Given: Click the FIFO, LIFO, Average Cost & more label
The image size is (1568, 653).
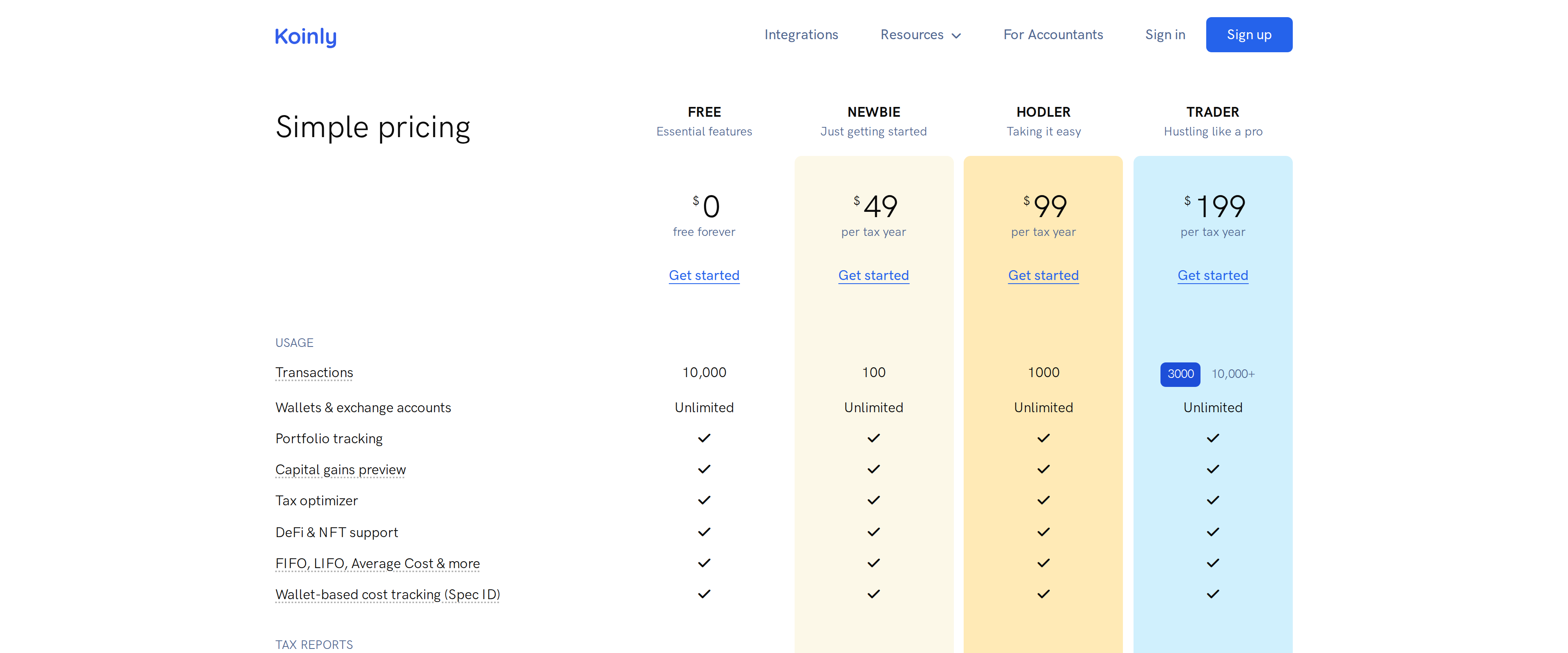Looking at the screenshot, I should 377,564.
